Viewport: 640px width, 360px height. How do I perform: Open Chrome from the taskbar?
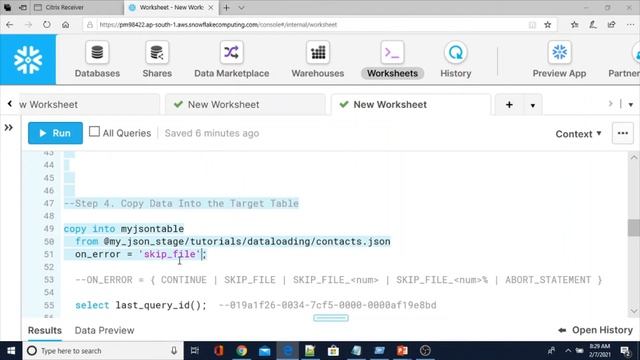241,351
